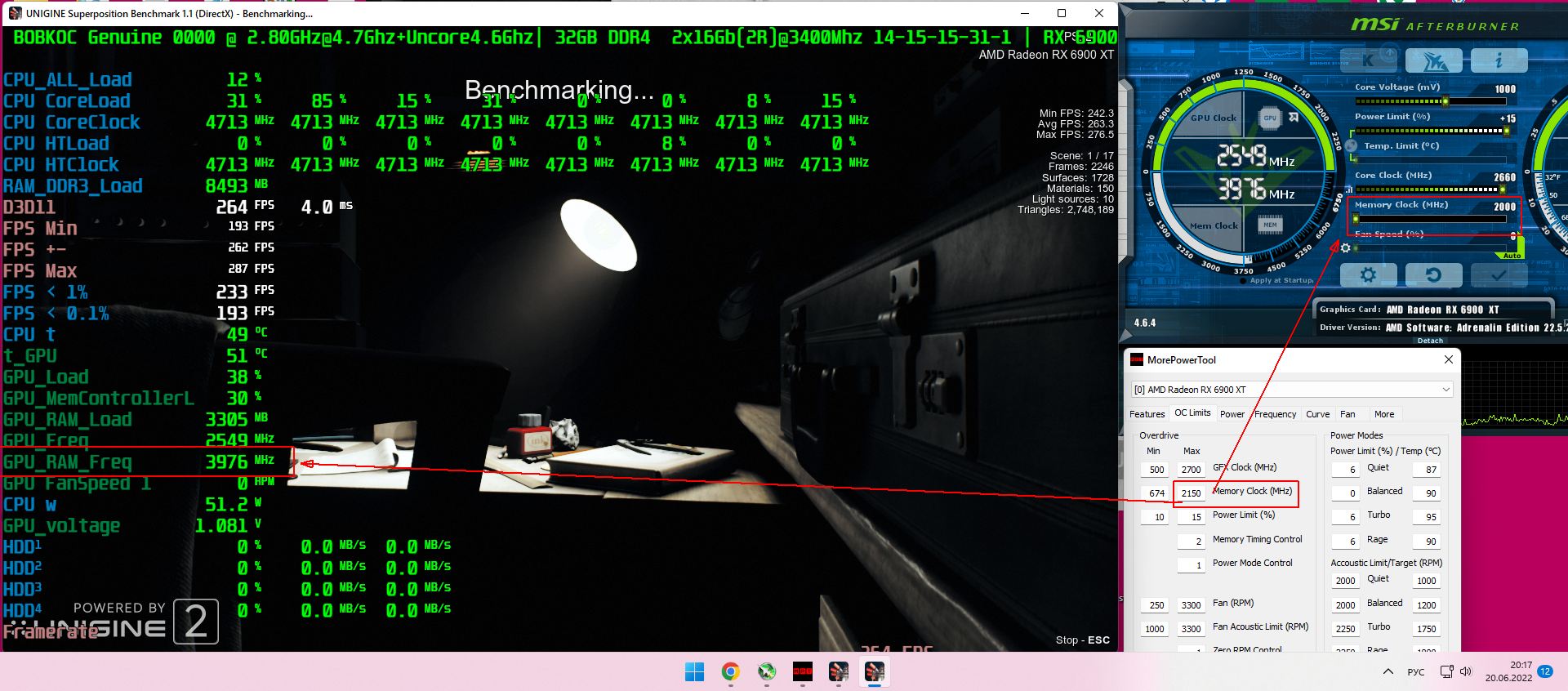Maximize the Superposition Benchmark window
Image resolution: width=1568 pixels, height=691 pixels.
click(1062, 13)
